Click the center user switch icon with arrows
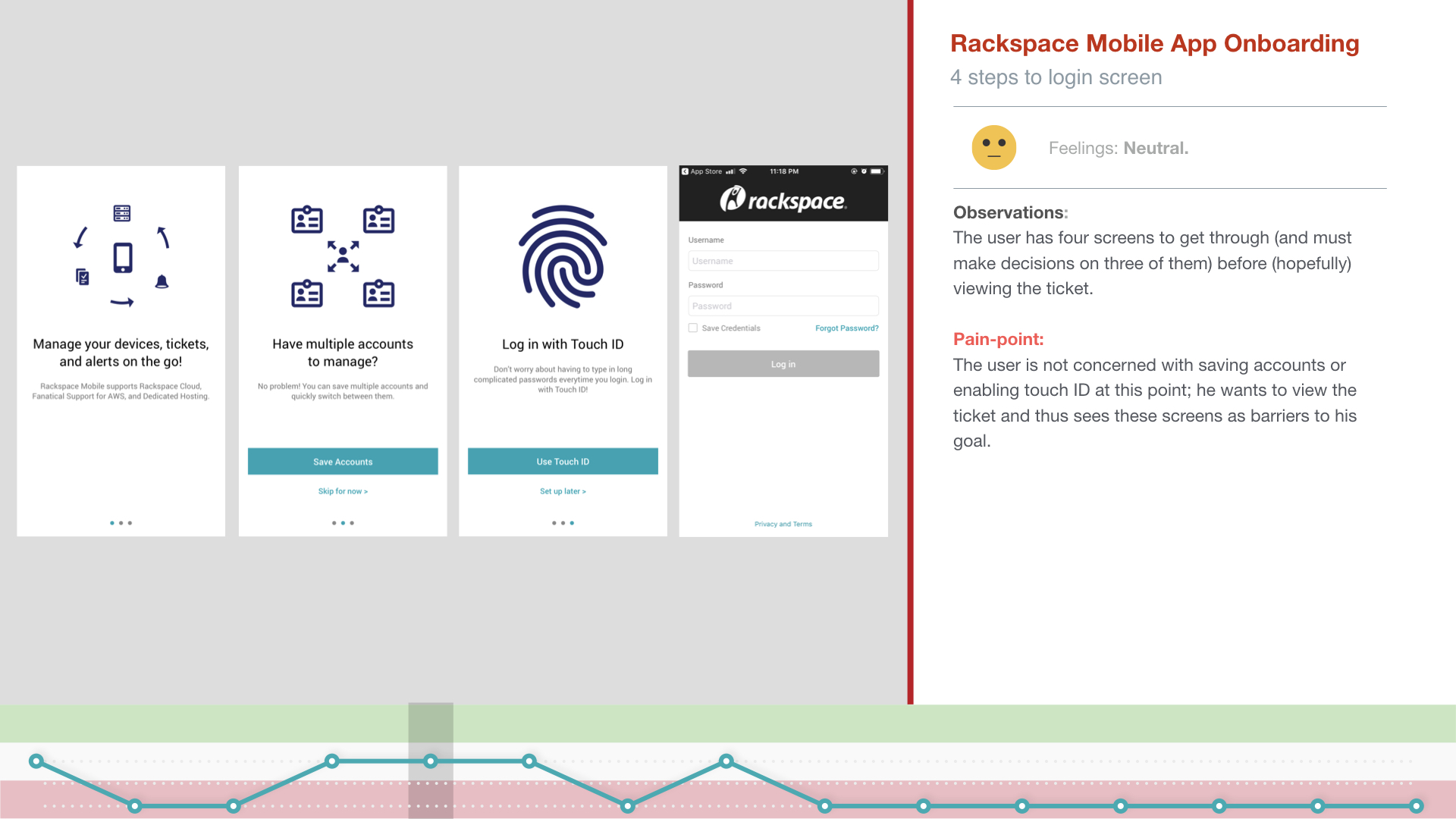Screen dimensions: 1456x819 343,256
